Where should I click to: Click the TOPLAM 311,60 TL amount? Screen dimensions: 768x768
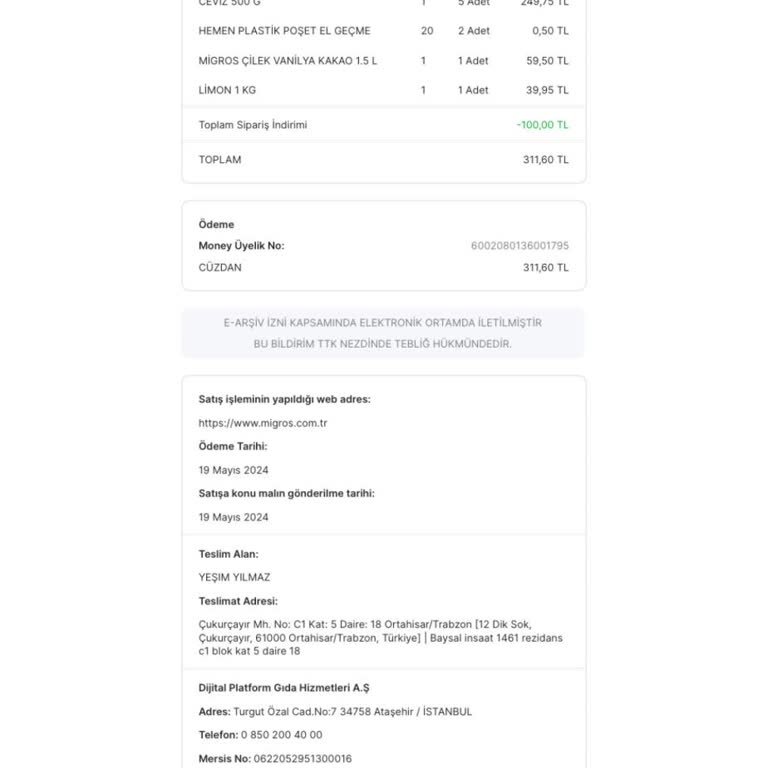click(x=546, y=160)
